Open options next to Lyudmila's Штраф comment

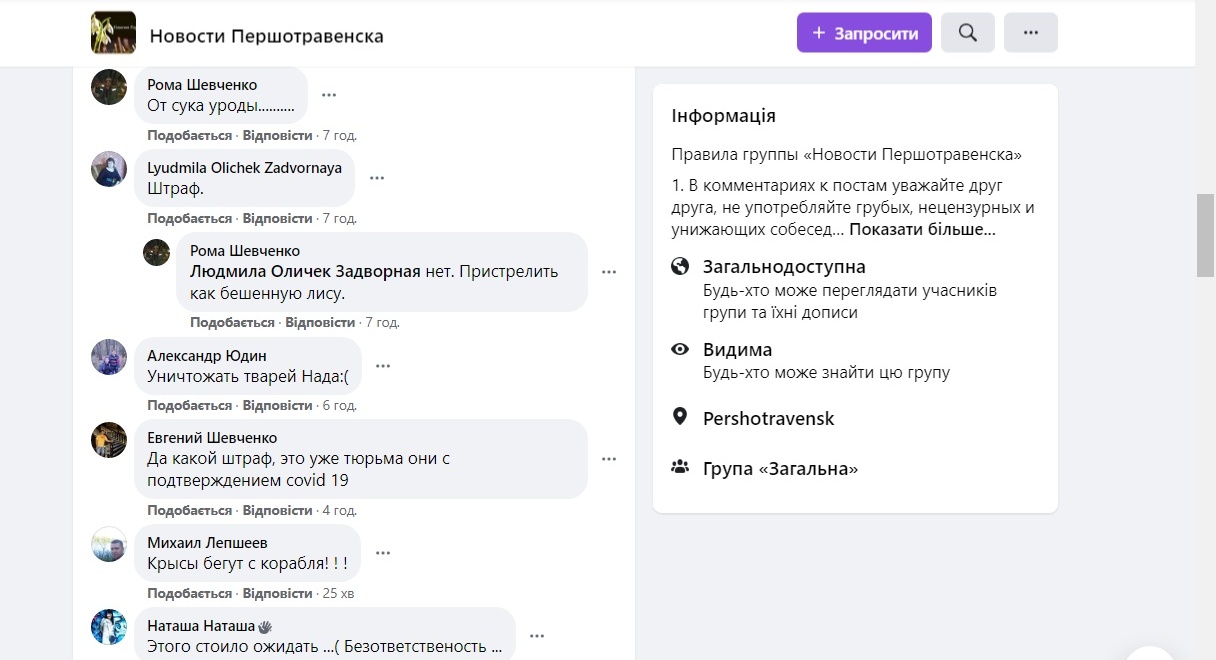377,178
